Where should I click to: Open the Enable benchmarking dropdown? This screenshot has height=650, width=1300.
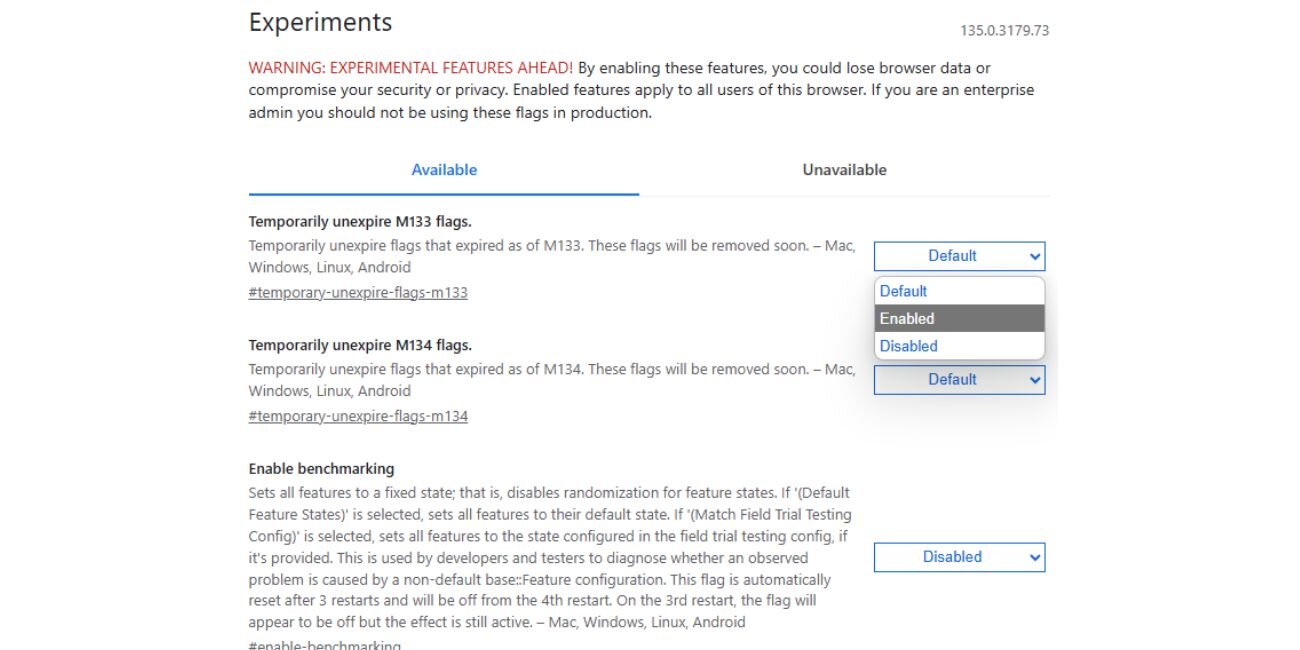958,557
